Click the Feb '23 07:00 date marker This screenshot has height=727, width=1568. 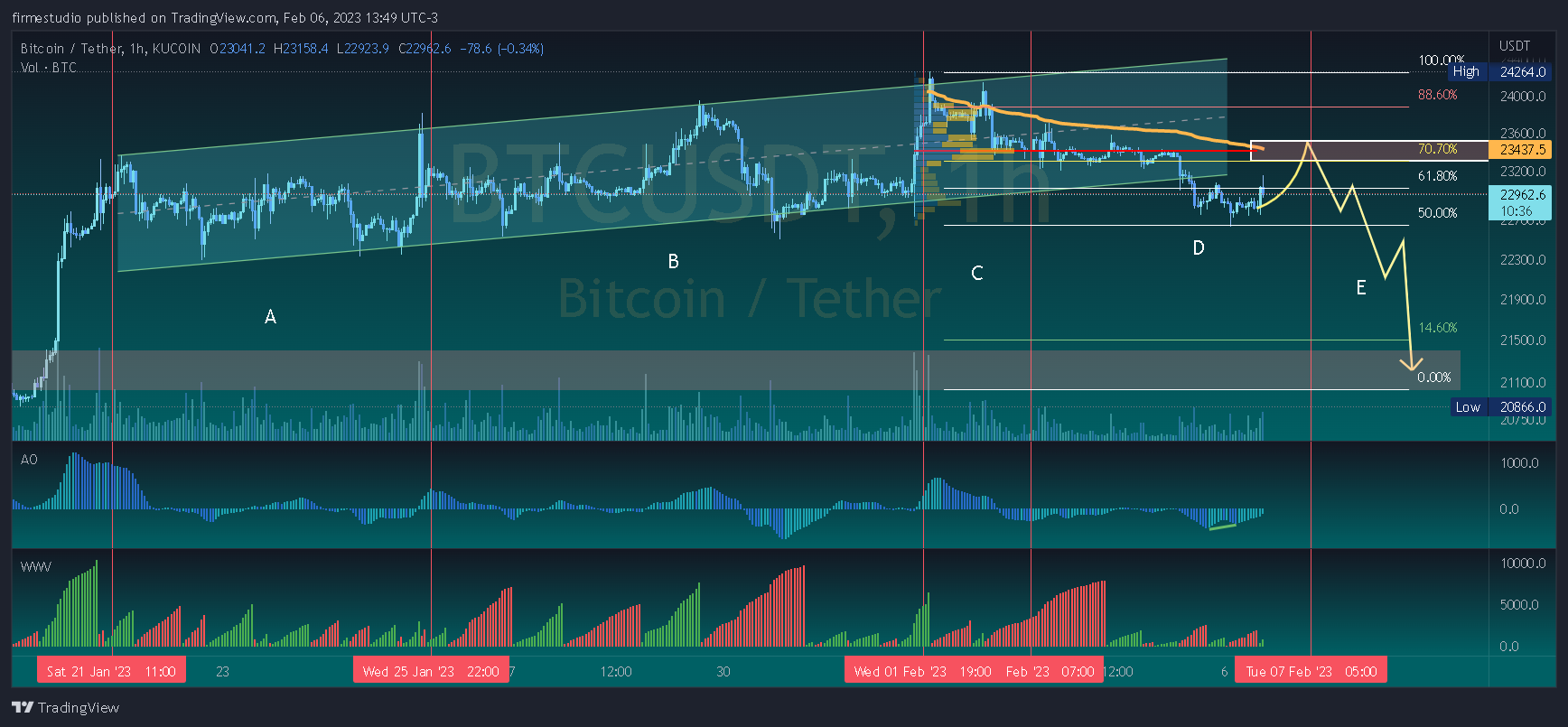pos(1050,671)
